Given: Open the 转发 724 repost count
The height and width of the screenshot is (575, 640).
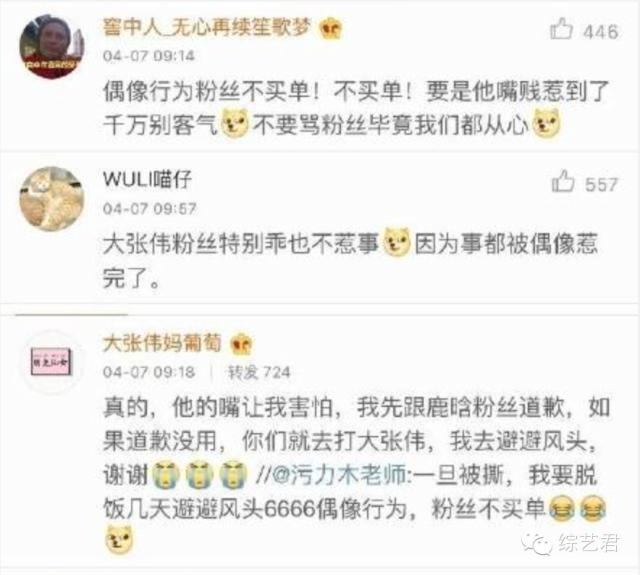Looking at the screenshot, I should (x=259, y=372).
